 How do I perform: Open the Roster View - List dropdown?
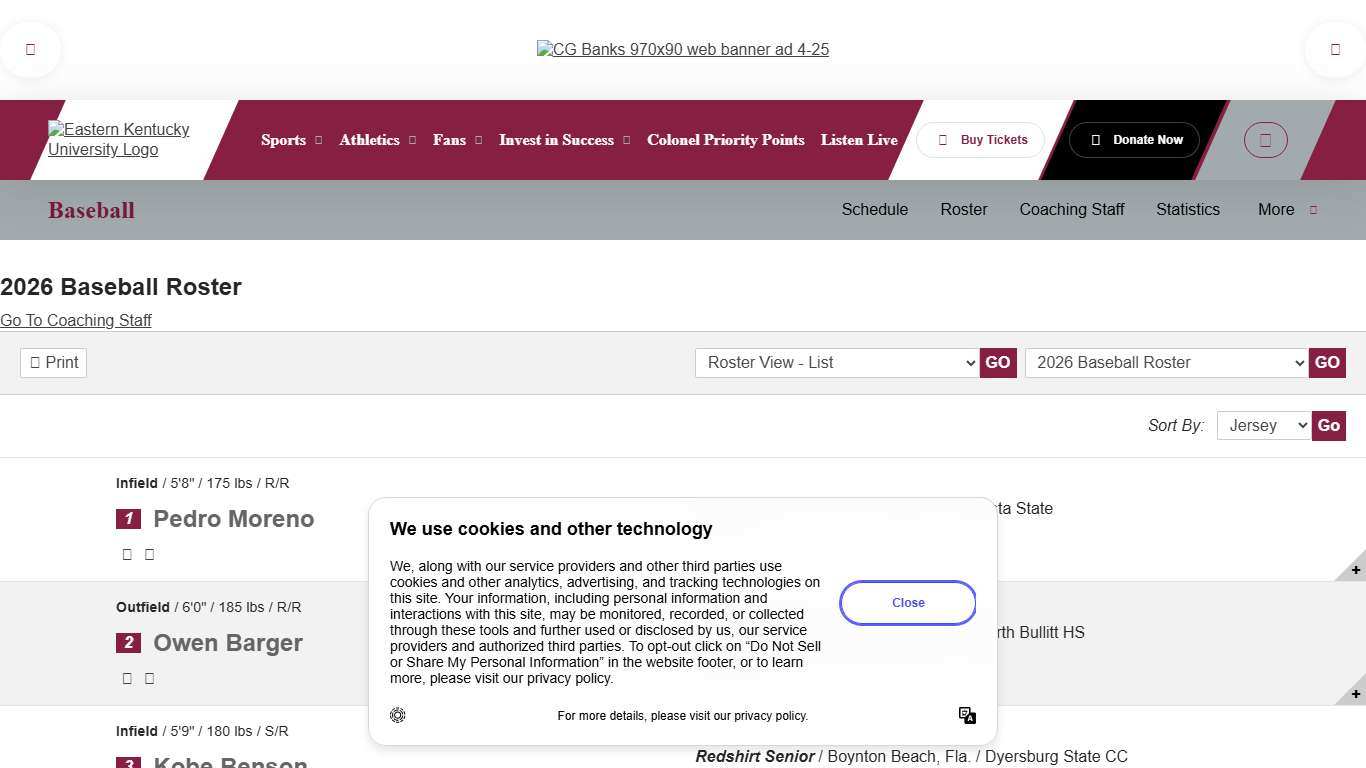click(x=836, y=363)
